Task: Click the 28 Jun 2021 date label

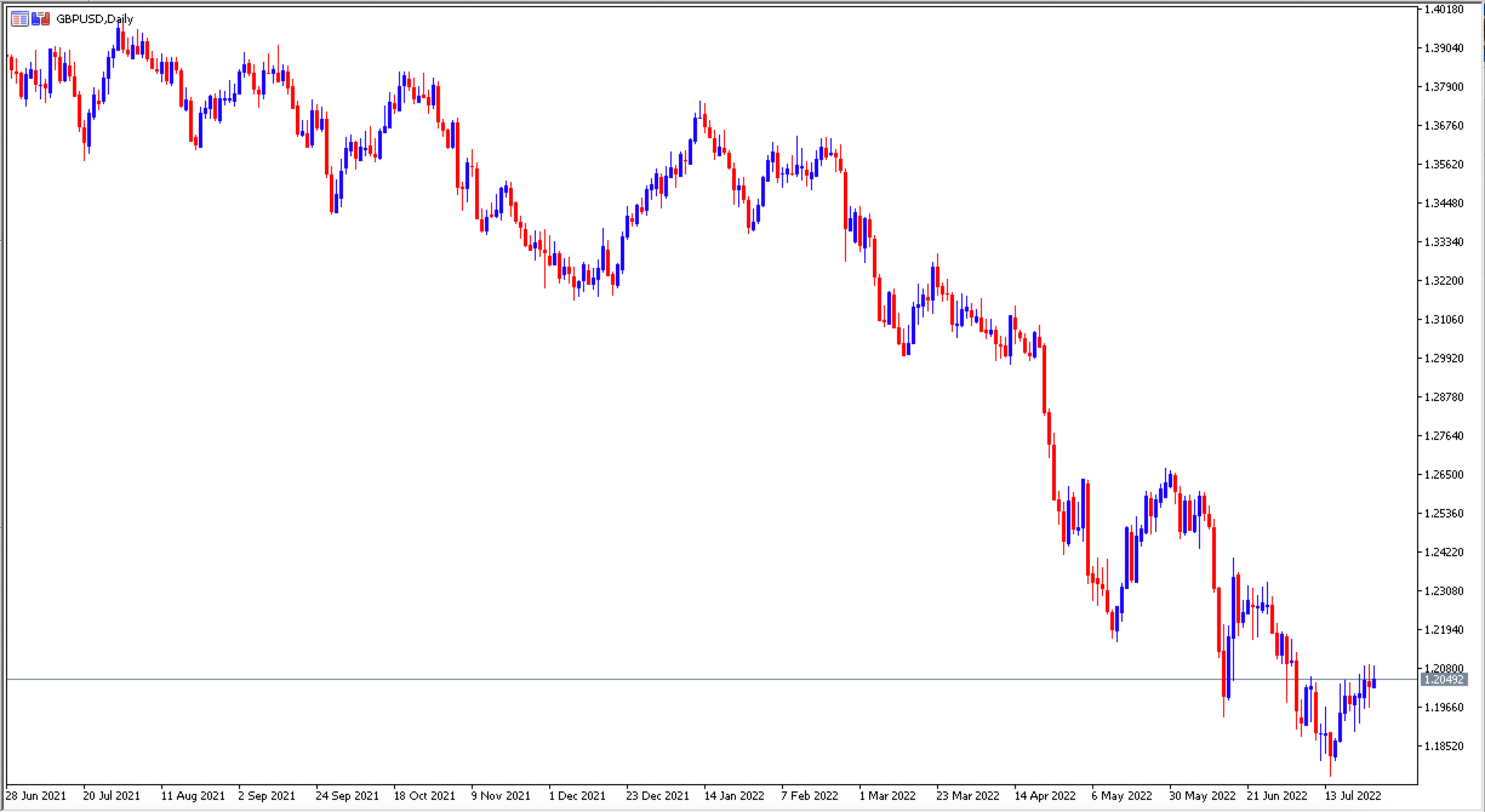Action: 36,796
